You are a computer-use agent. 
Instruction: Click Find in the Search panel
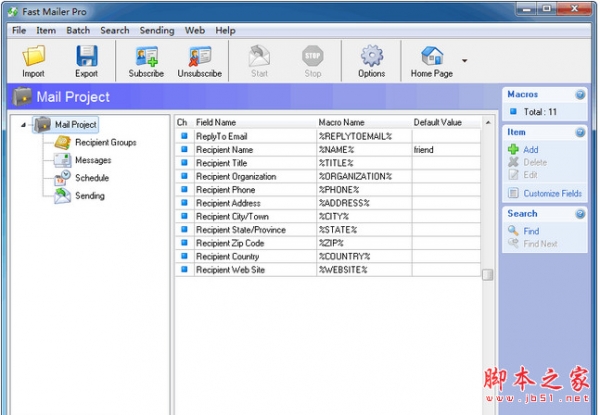click(x=531, y=231)
